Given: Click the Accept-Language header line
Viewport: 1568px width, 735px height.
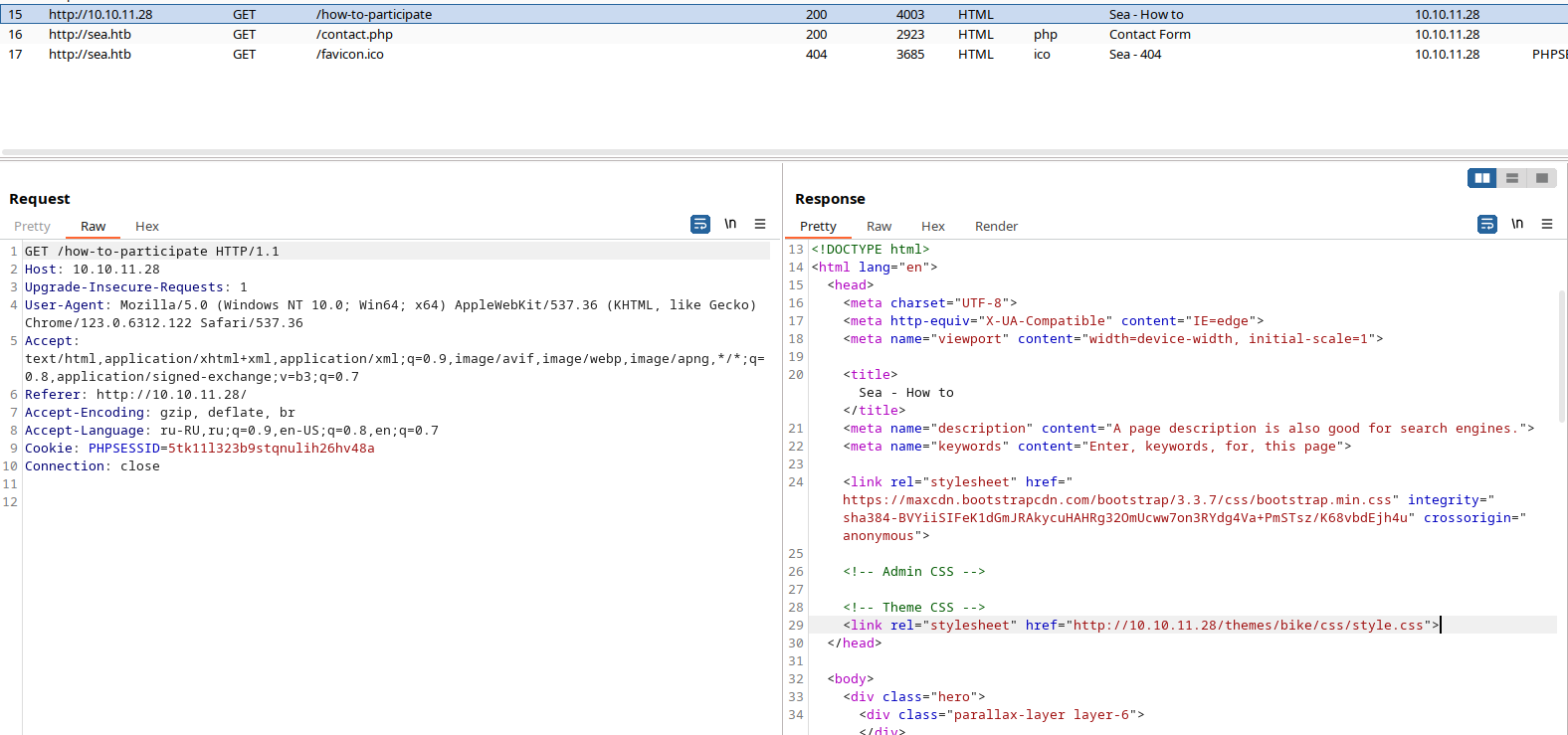Looking at the screenshot, I should (x=232, y=431).
